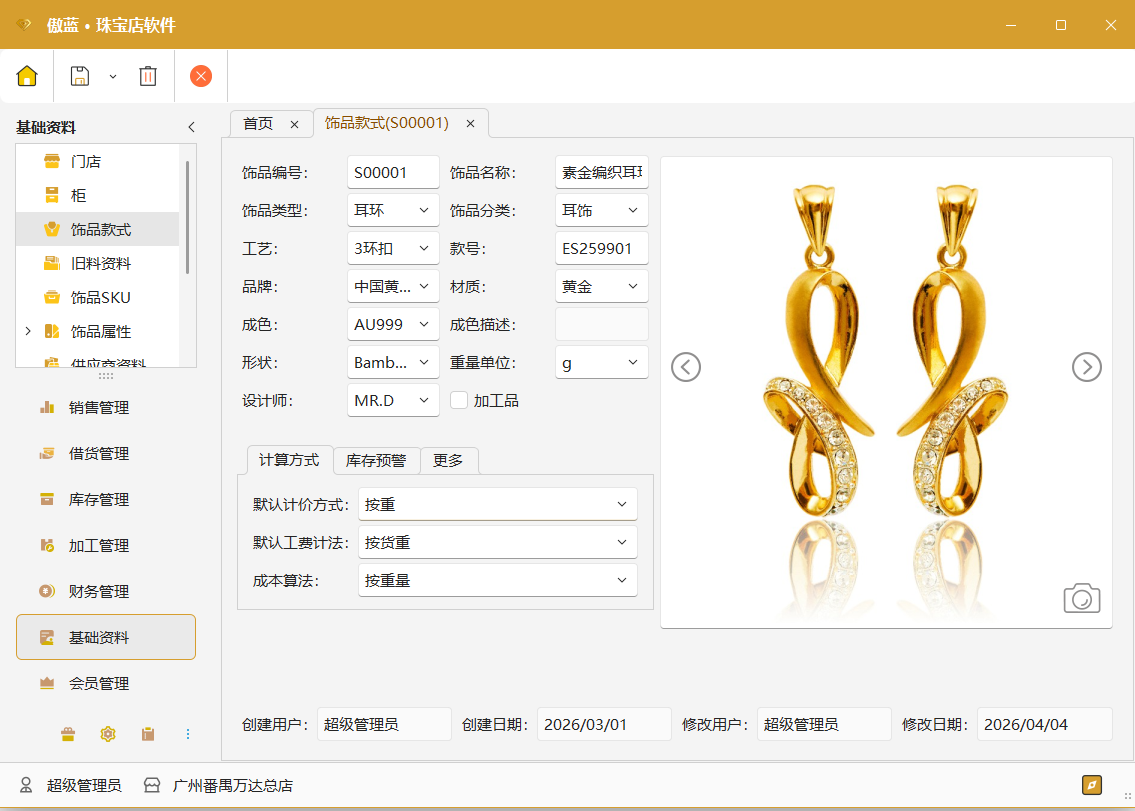This screenshot has height=811, width=1135.
Task: Click the sidebar splitter grip dots
Action: 106,376
